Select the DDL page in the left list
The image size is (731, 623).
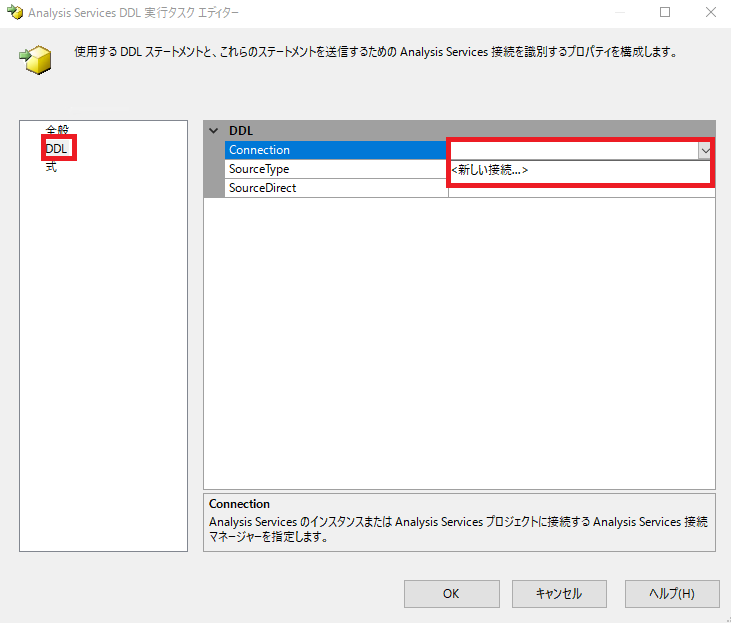tap(56, 149)
